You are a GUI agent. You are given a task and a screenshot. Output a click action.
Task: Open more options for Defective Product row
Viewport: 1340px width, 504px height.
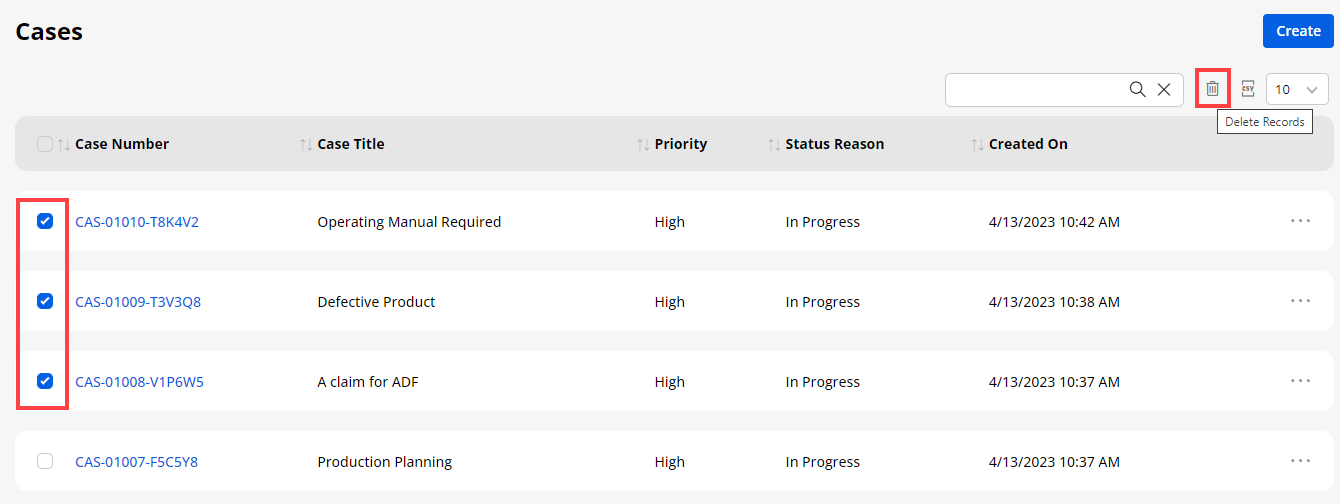coord(1300,301)
